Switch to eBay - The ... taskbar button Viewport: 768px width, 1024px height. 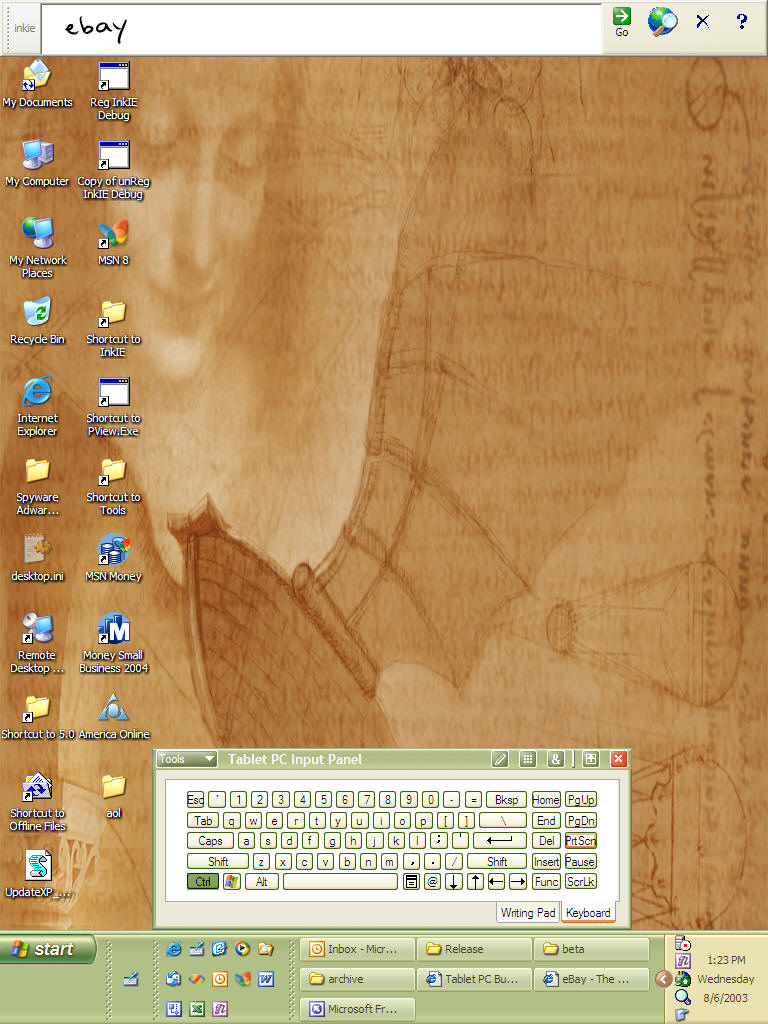click(591, 979)
